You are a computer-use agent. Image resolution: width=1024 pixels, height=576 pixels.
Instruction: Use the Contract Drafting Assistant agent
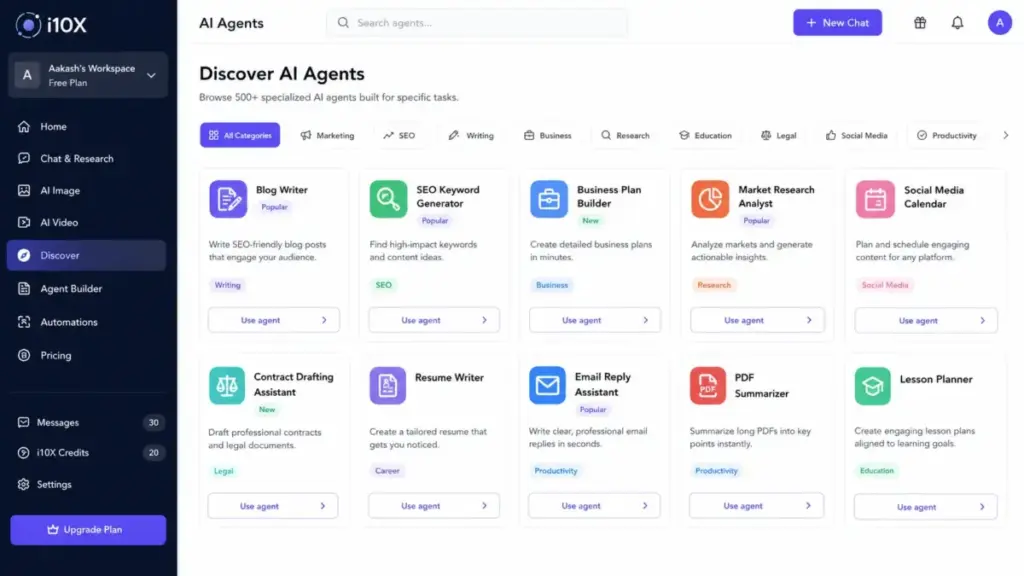point(273,506)
